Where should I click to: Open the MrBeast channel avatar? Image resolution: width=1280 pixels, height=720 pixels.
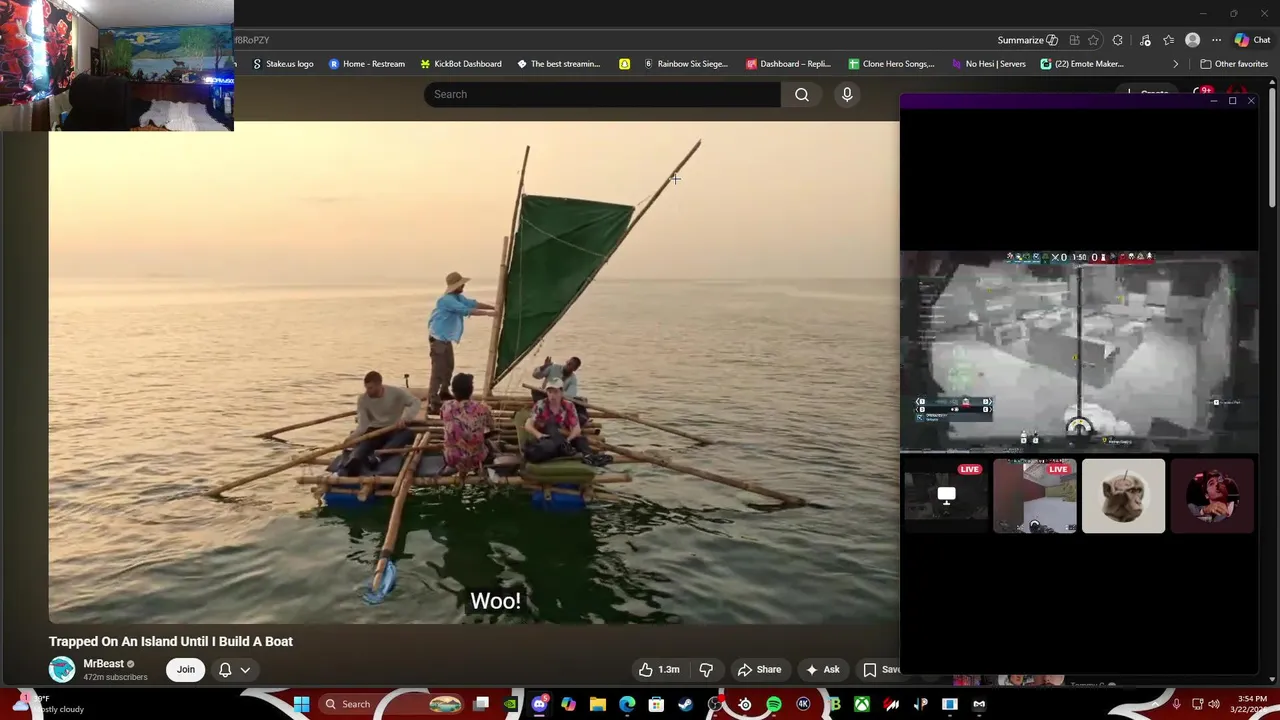[x=62, y=669]
